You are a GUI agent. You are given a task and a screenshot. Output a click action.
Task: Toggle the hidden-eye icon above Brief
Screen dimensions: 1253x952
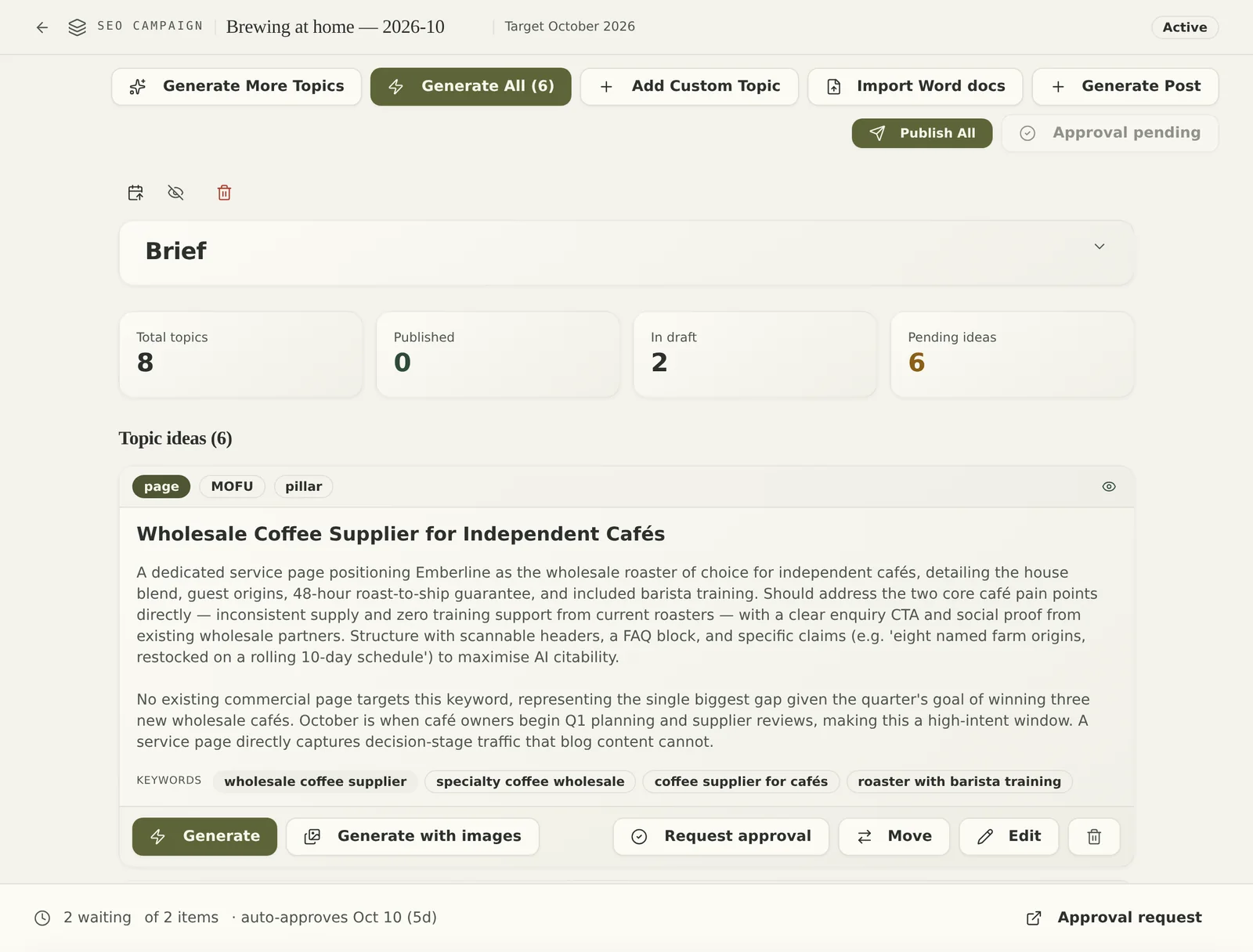176,193
